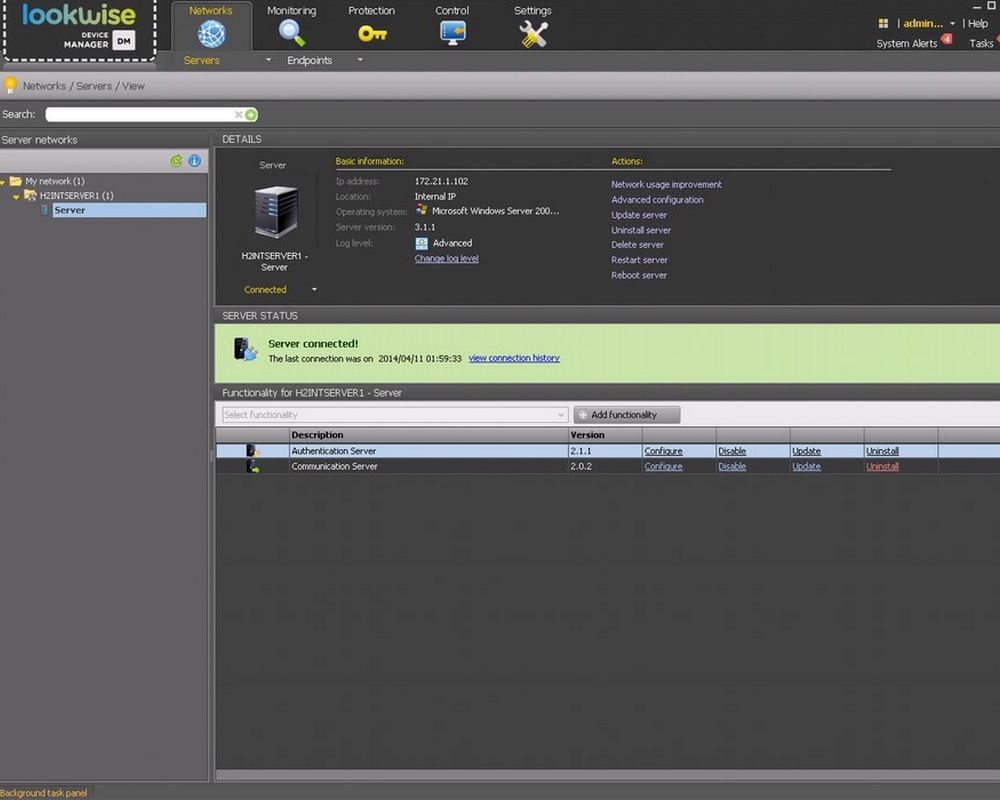Open the Protection key icon
This screenshot has width=1000, height=800.
[372, 33]
